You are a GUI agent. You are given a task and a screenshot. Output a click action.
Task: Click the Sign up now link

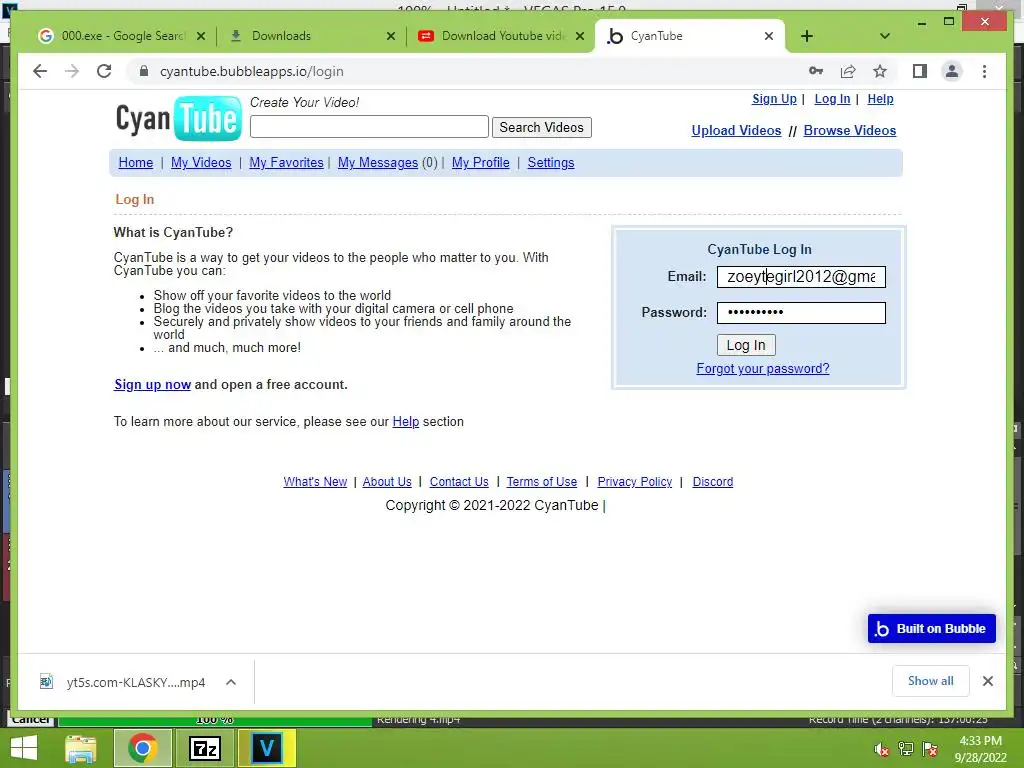coord(152,385)
